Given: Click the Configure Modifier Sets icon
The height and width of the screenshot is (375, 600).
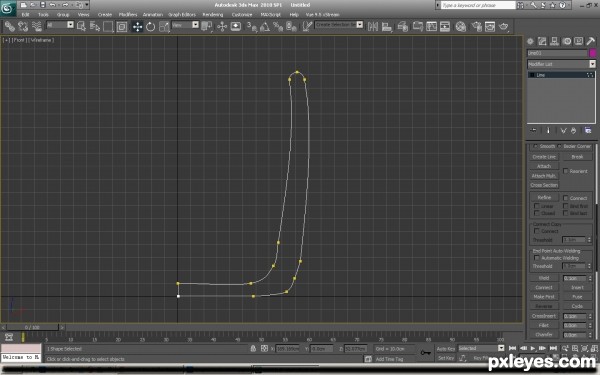Looking at the screenshot, I should (588, 130).
